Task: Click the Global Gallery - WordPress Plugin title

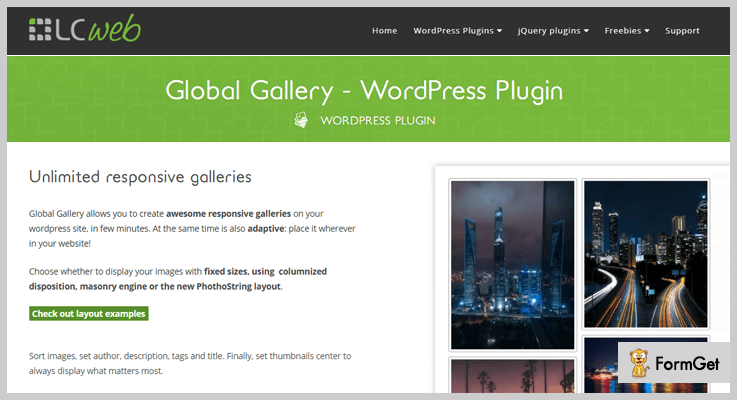Action: pos(364,90)
